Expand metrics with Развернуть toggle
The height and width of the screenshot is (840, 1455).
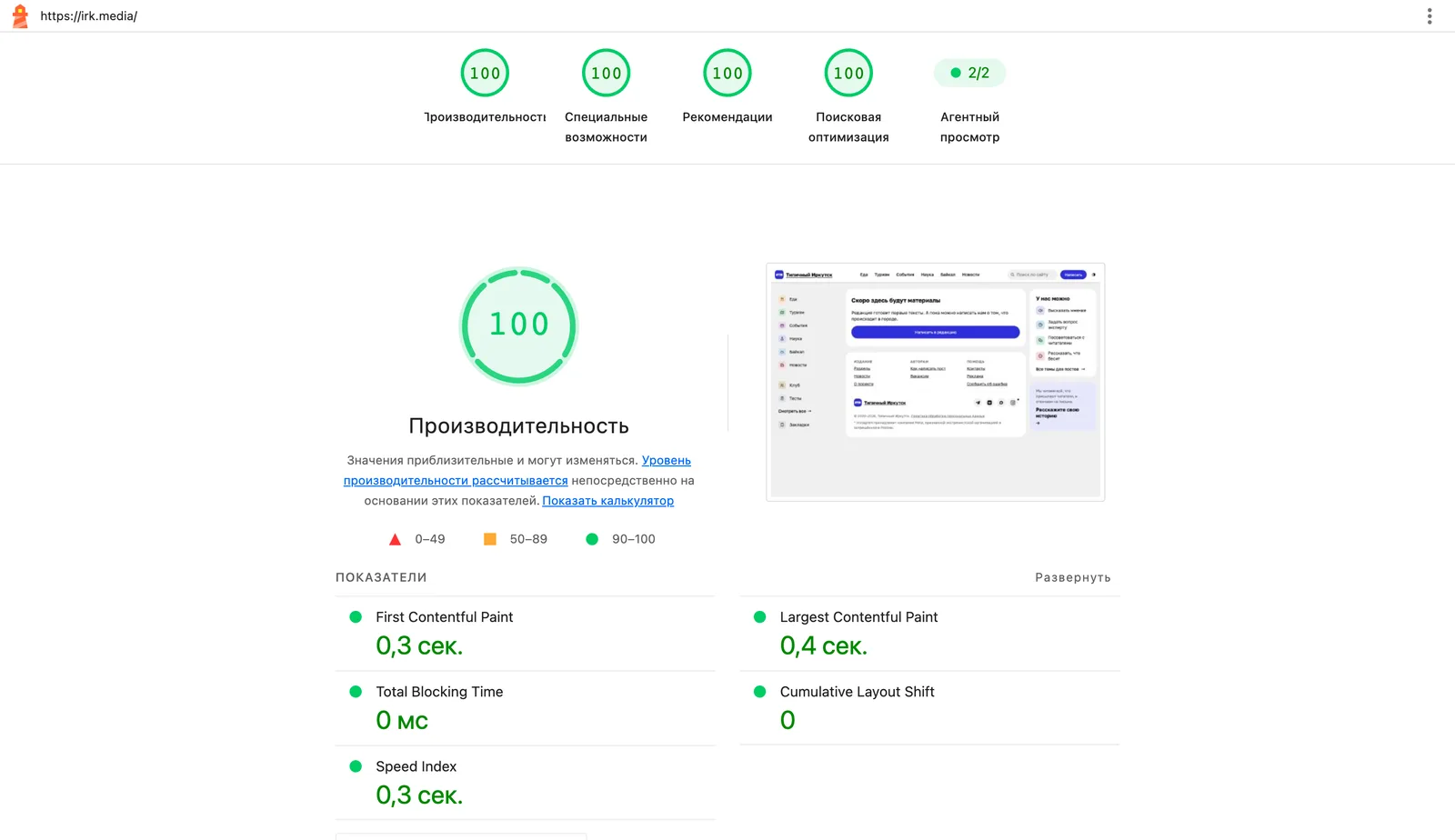[x=1073, y=577]
